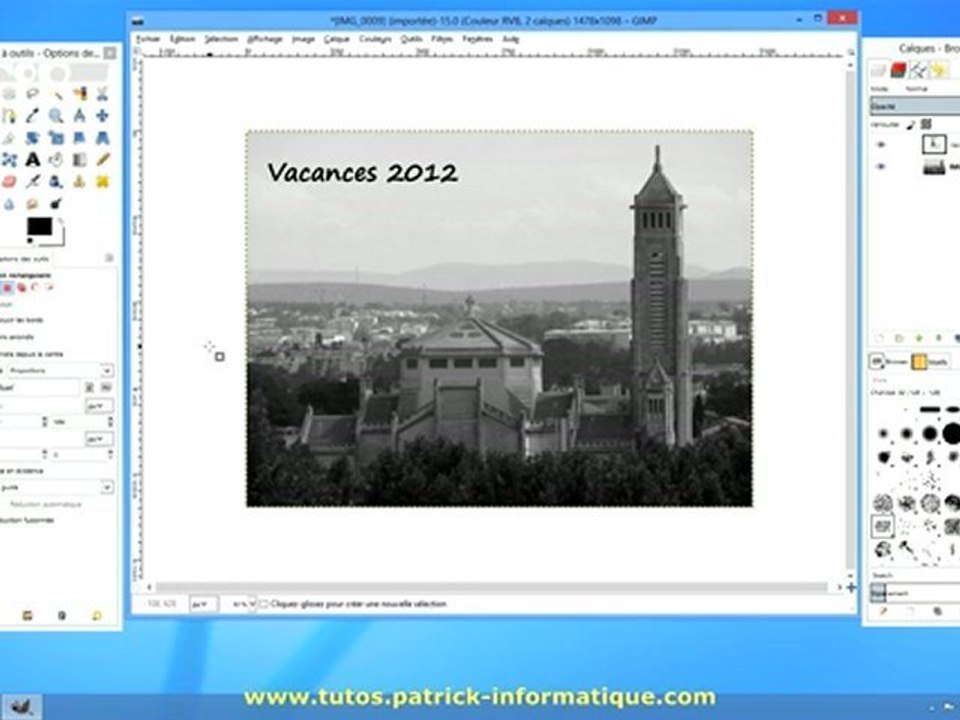The image size is (960, 720).
Task: Select the Crop tool
Action: (9, 138)
